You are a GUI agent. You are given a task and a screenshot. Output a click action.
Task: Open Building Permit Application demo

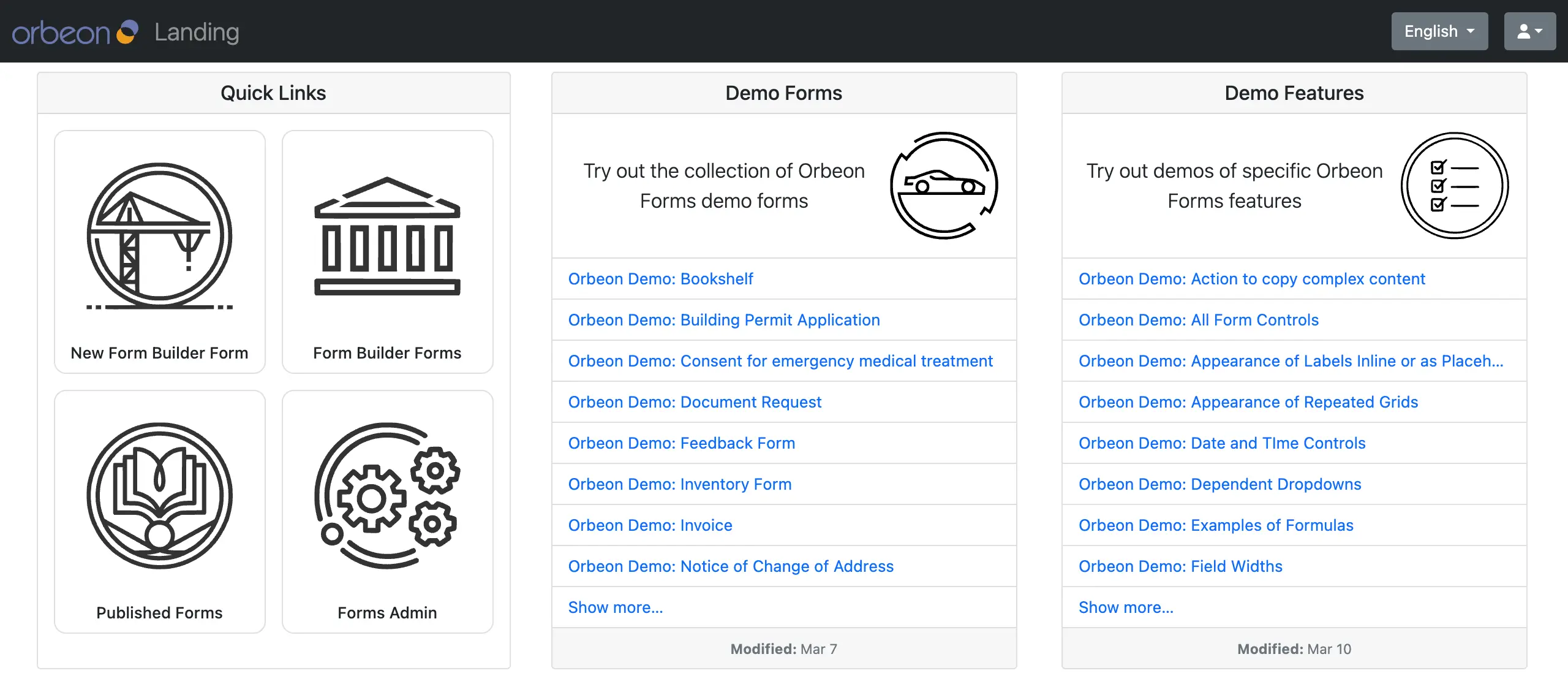(724, 320)
